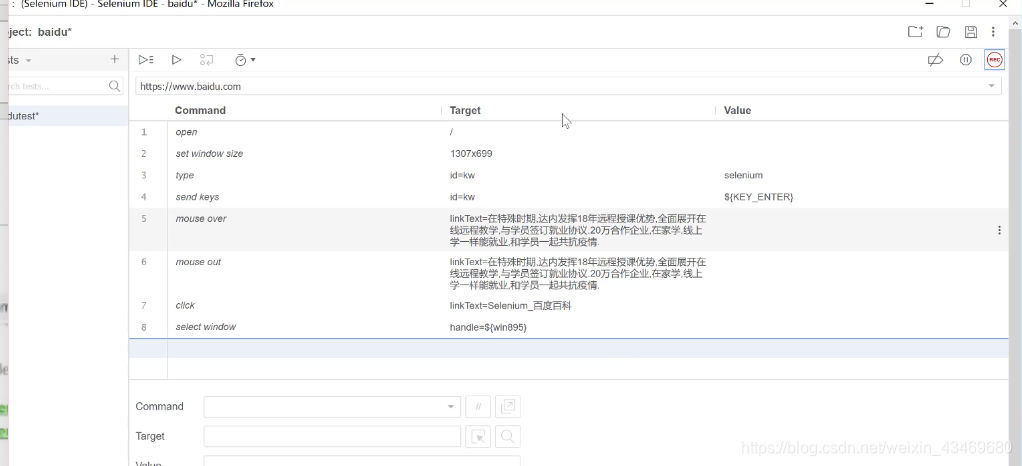Image resolution: width=1022 pixels, height=466 pixels.
Task: Run all tests in the suite
Action: point(145,60)
